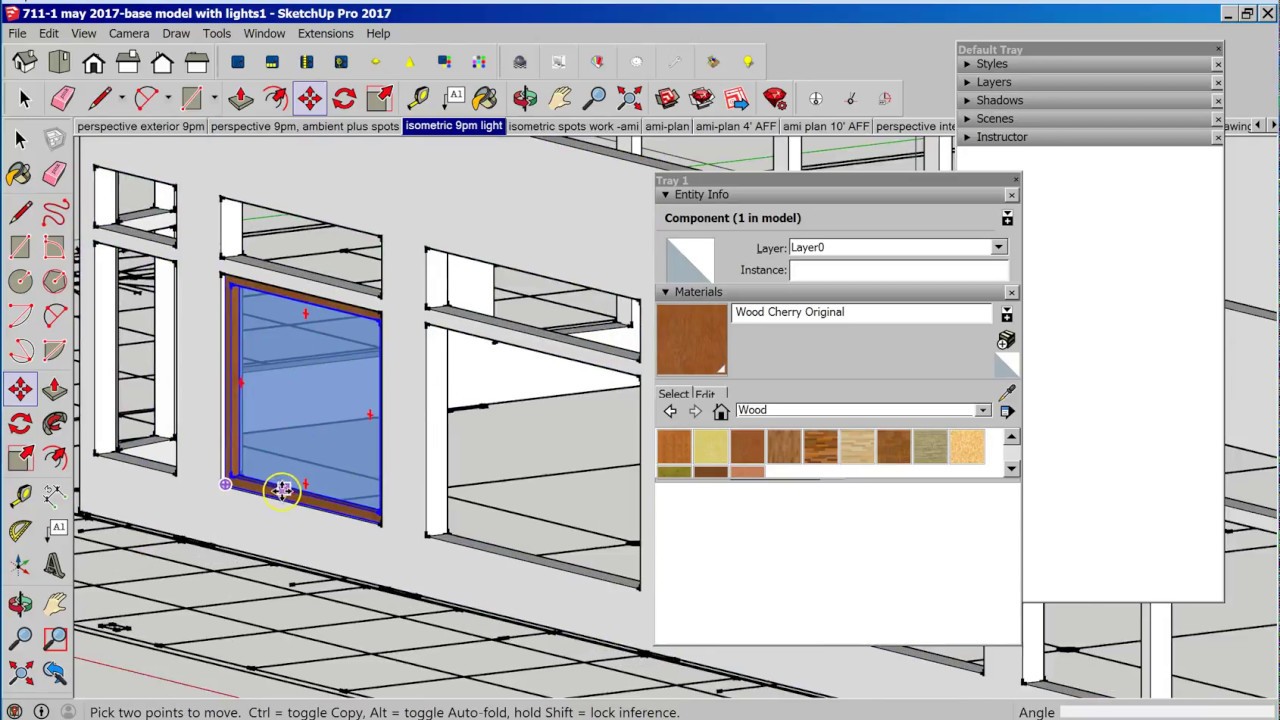Select the Polygon tool
The width and height of the screenshot is (1280, 720).
[55, 281]
